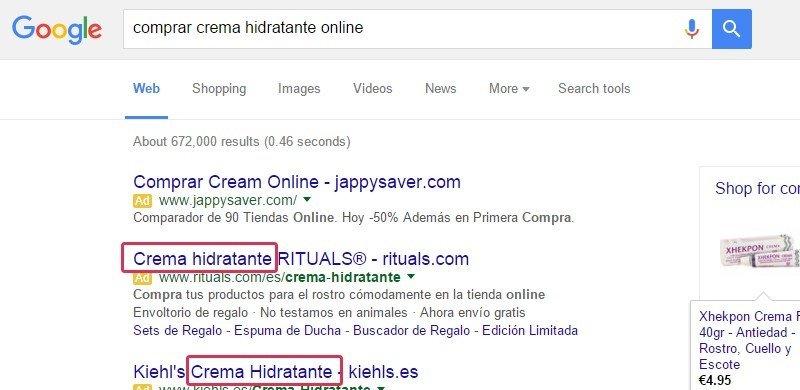Open Search tools options

[x=594, y=89]
